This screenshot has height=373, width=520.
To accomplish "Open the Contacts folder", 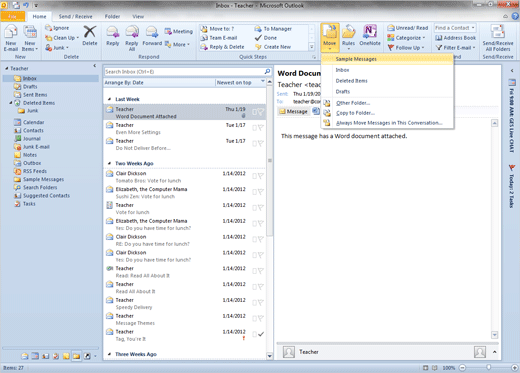I will pos(29,130).
